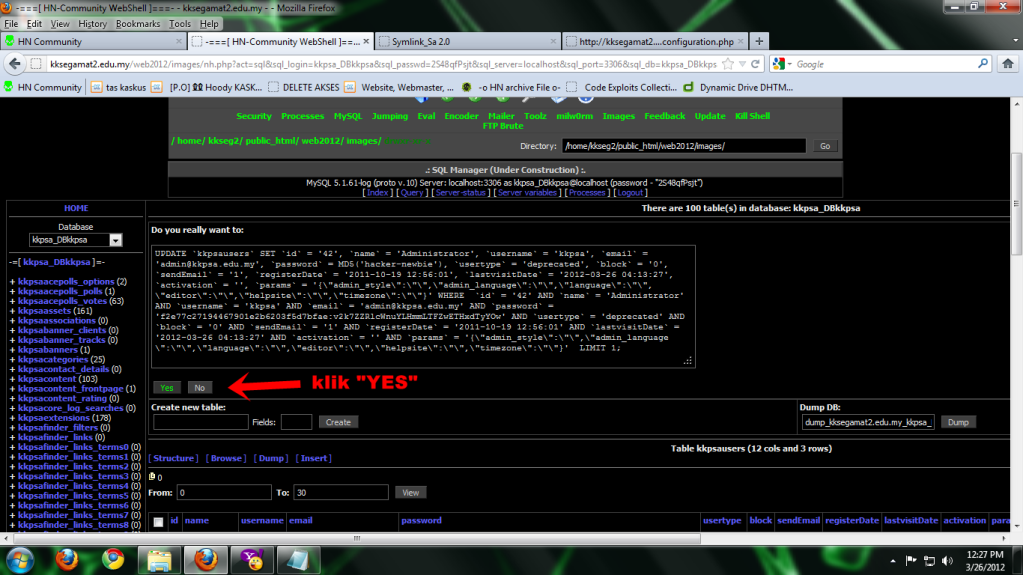1023x575 pixels.
Task: Open a new tab with the plus button
Action: 760,41
